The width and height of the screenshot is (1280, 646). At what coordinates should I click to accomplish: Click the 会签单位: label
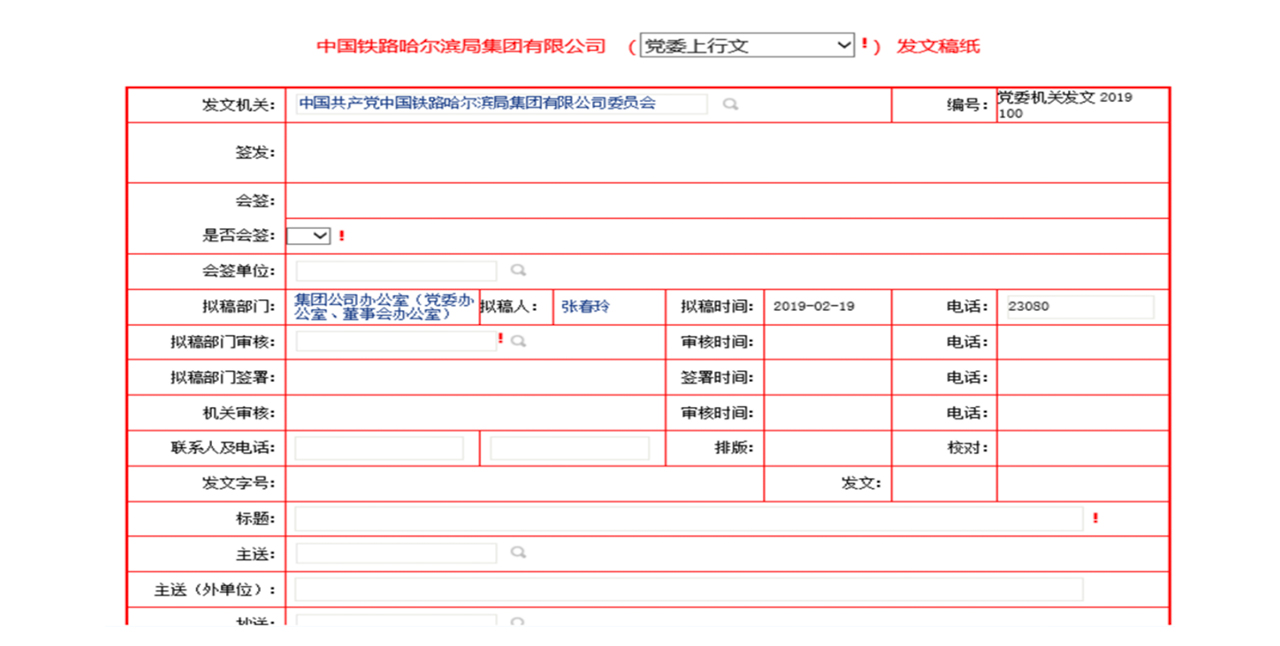[x=238, y=271]
